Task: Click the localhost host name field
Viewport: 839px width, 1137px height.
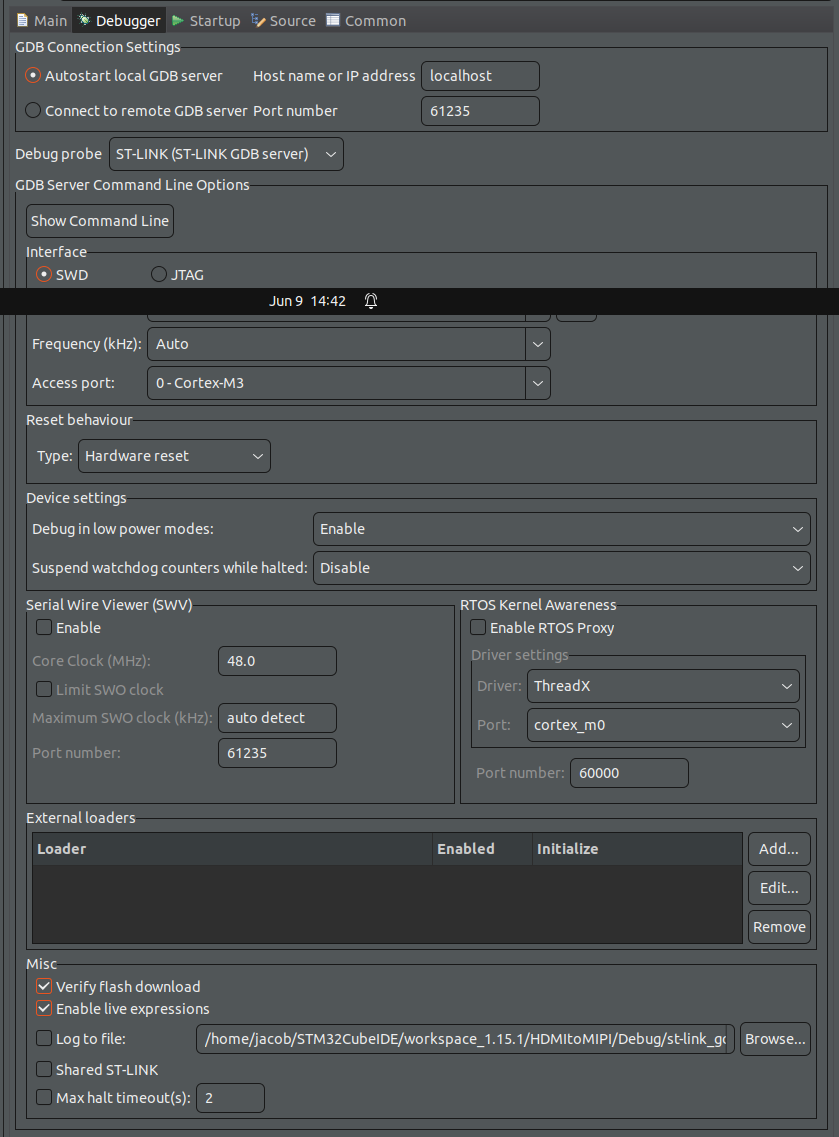Action: pos(480,75)
